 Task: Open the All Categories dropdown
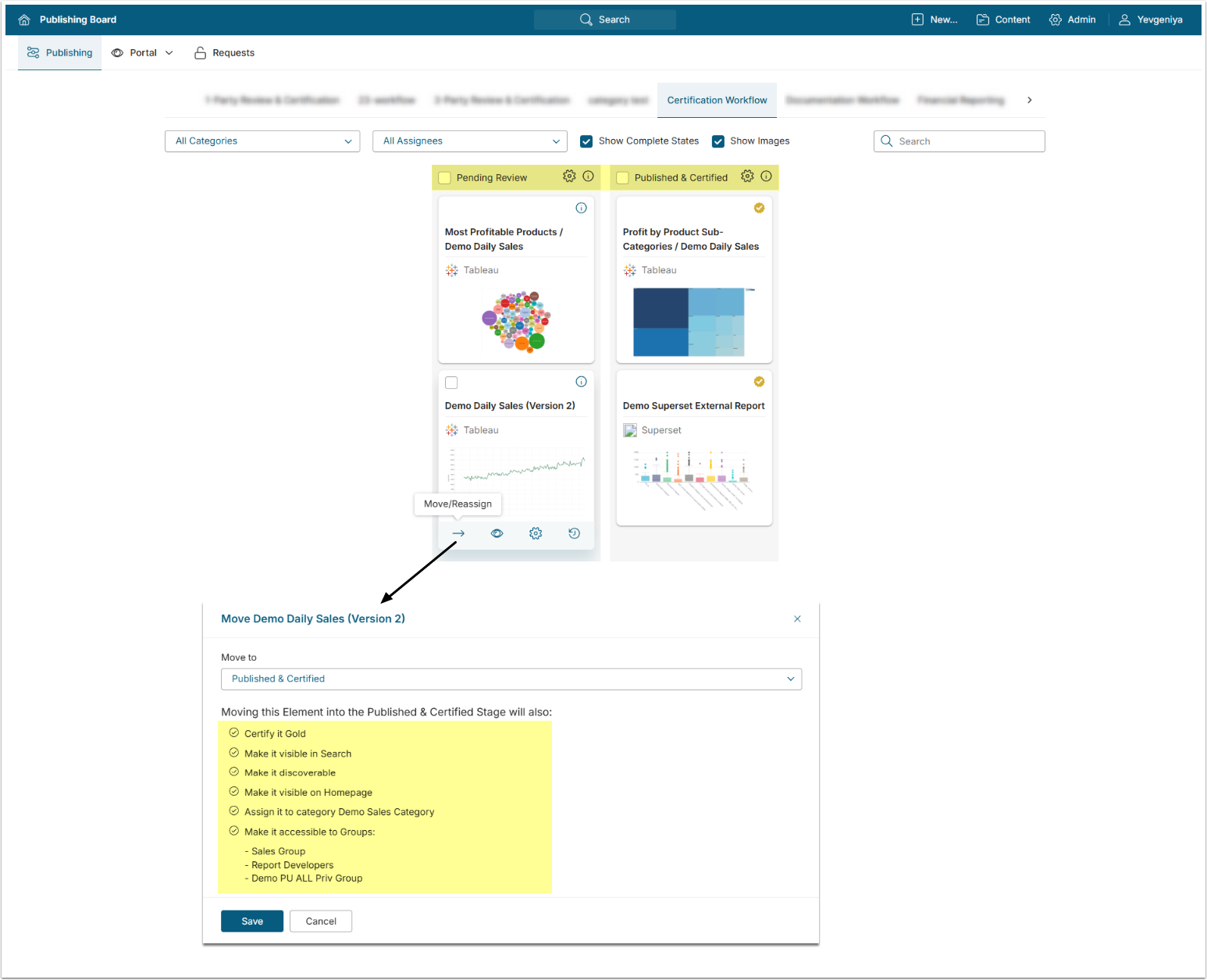(262, 141)
